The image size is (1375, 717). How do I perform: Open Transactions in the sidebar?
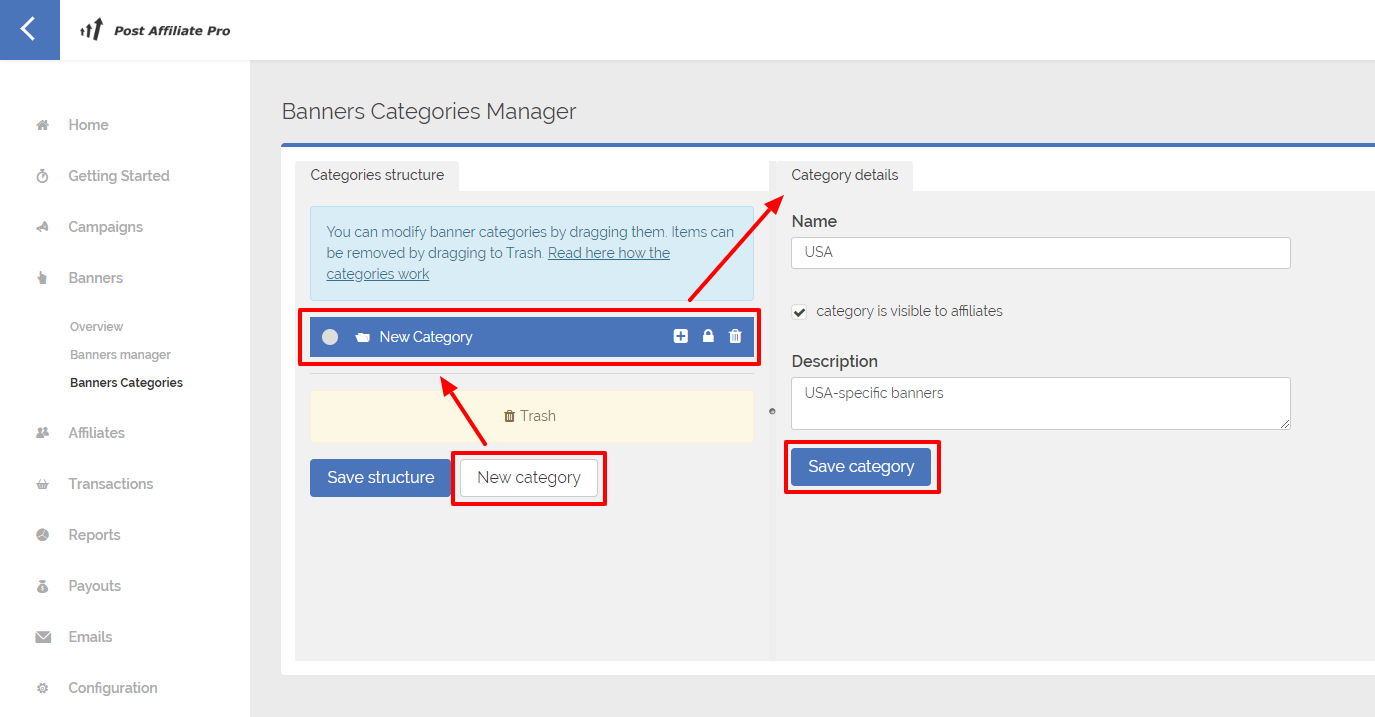tap(111, 484)
